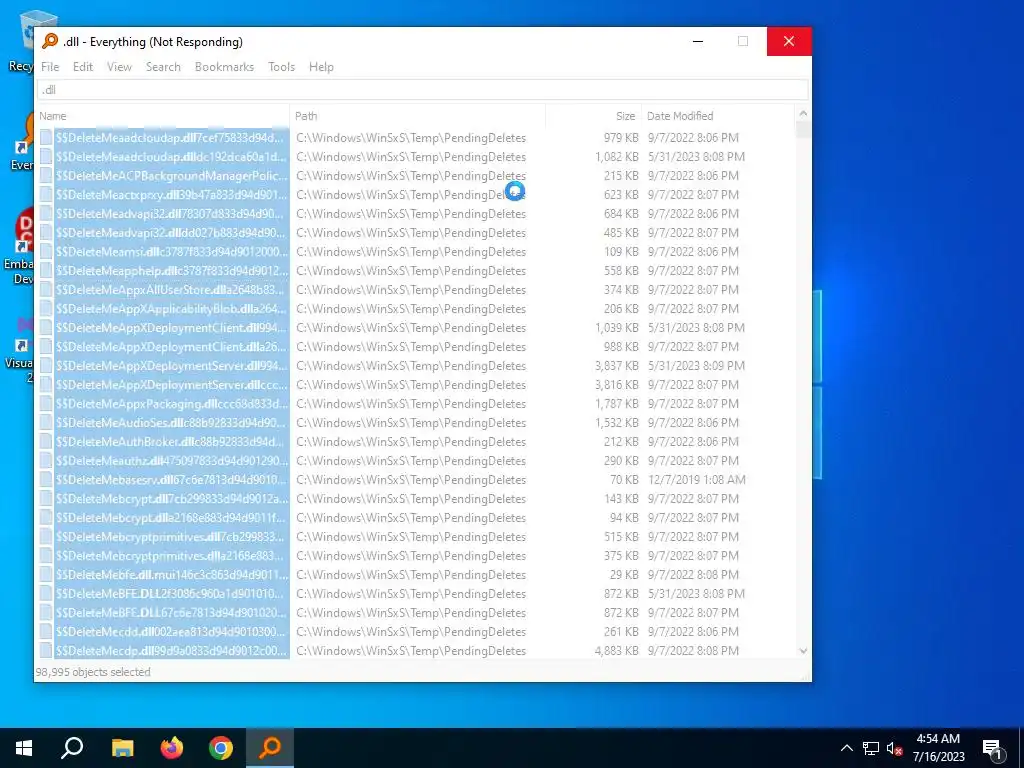Viewport: 1024px width, 768px height.
Task: Click the muted volume tray icon
Action: tap(894, 748)
